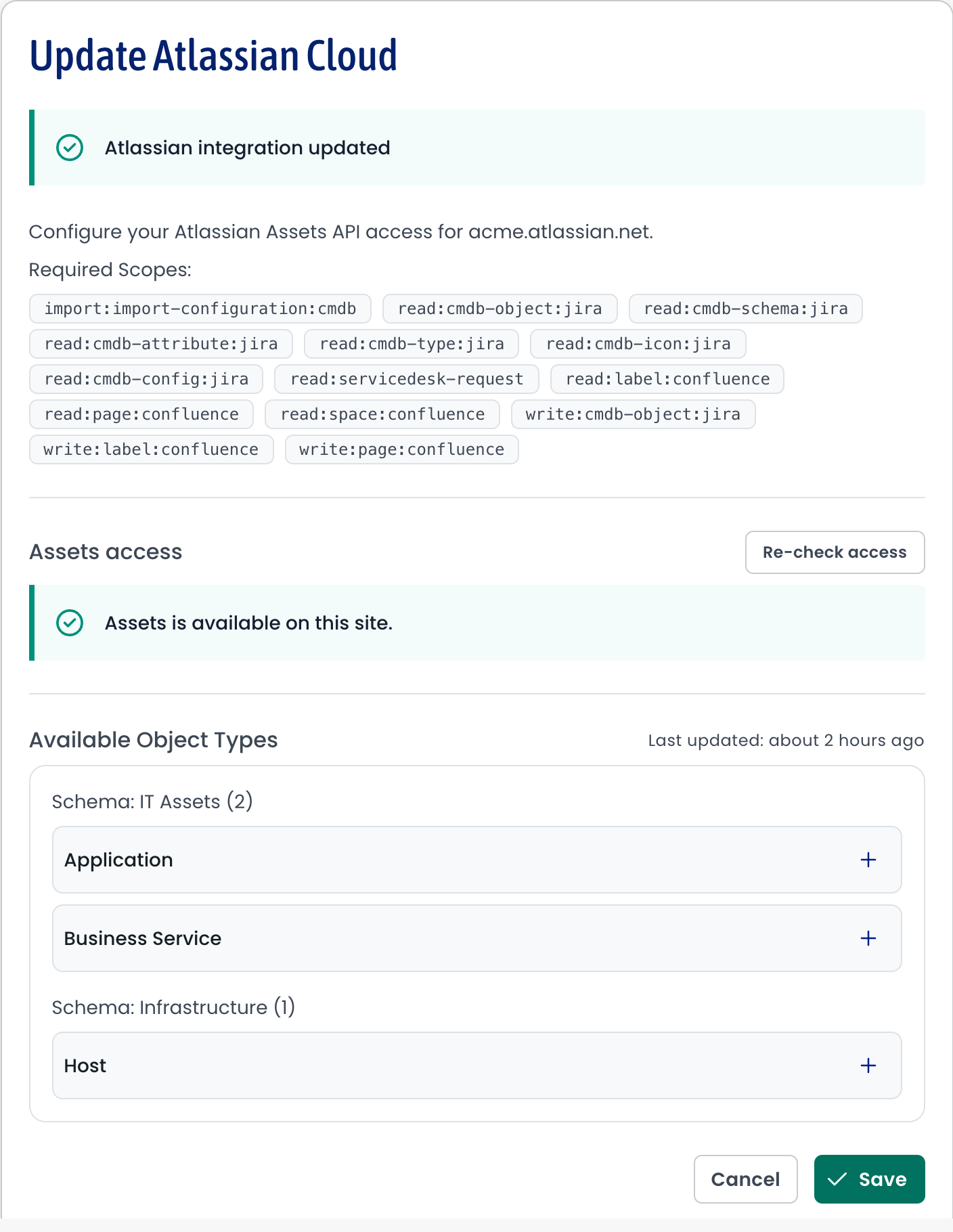Expand the Application object type plus icon
This screenshot has height=1232, width=953.
click(x=868, y=860)
